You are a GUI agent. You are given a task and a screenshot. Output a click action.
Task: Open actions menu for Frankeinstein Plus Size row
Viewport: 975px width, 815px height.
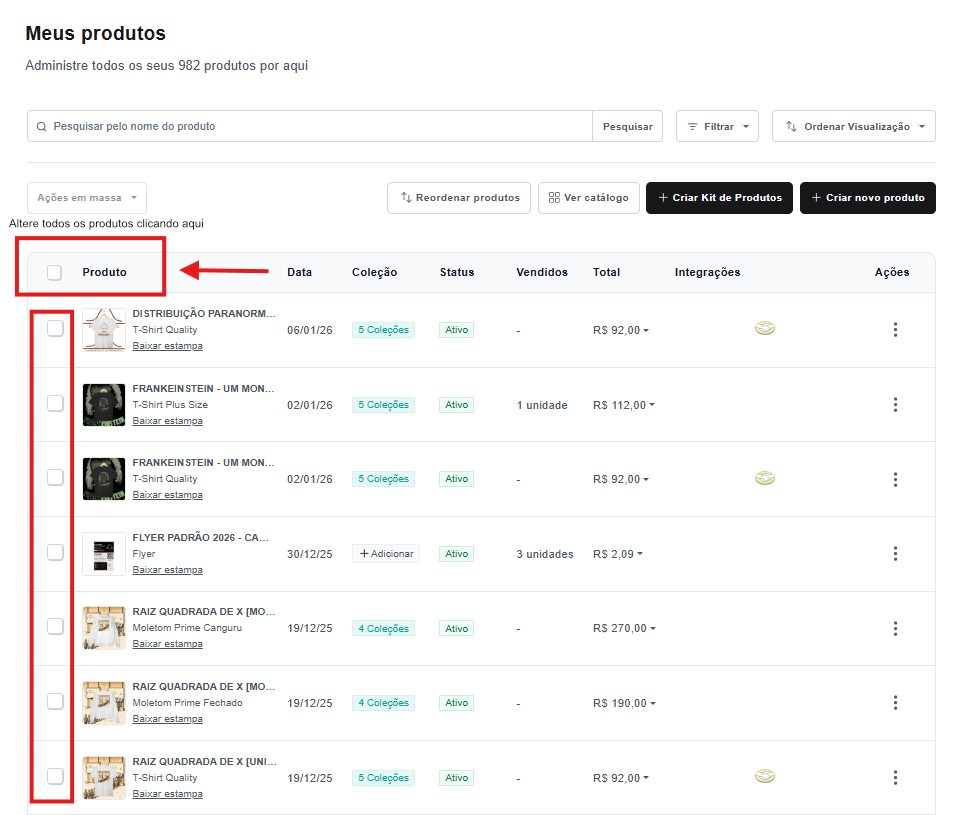click(x=895, y=405)
